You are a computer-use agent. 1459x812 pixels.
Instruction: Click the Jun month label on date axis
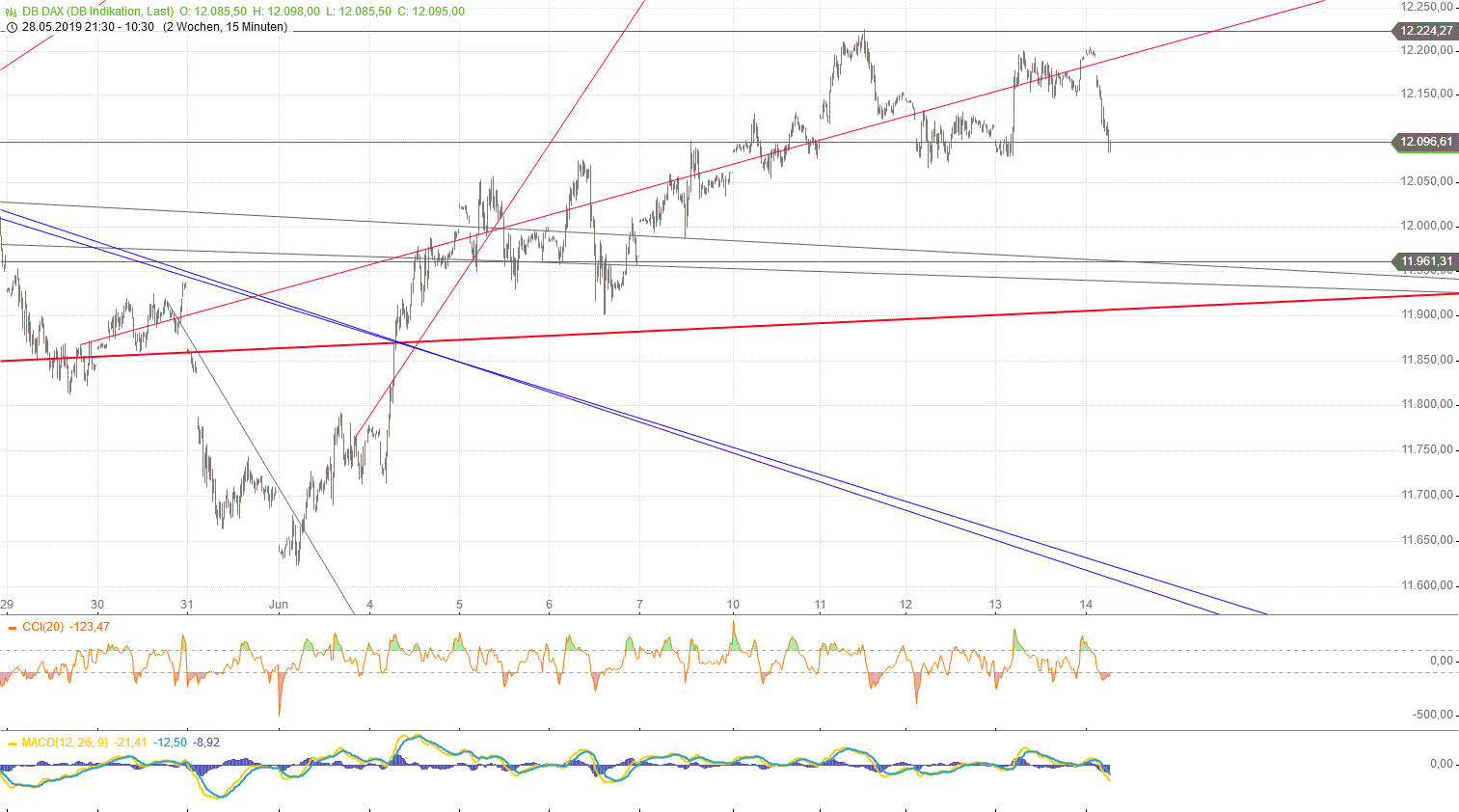(x=279, y=605)
